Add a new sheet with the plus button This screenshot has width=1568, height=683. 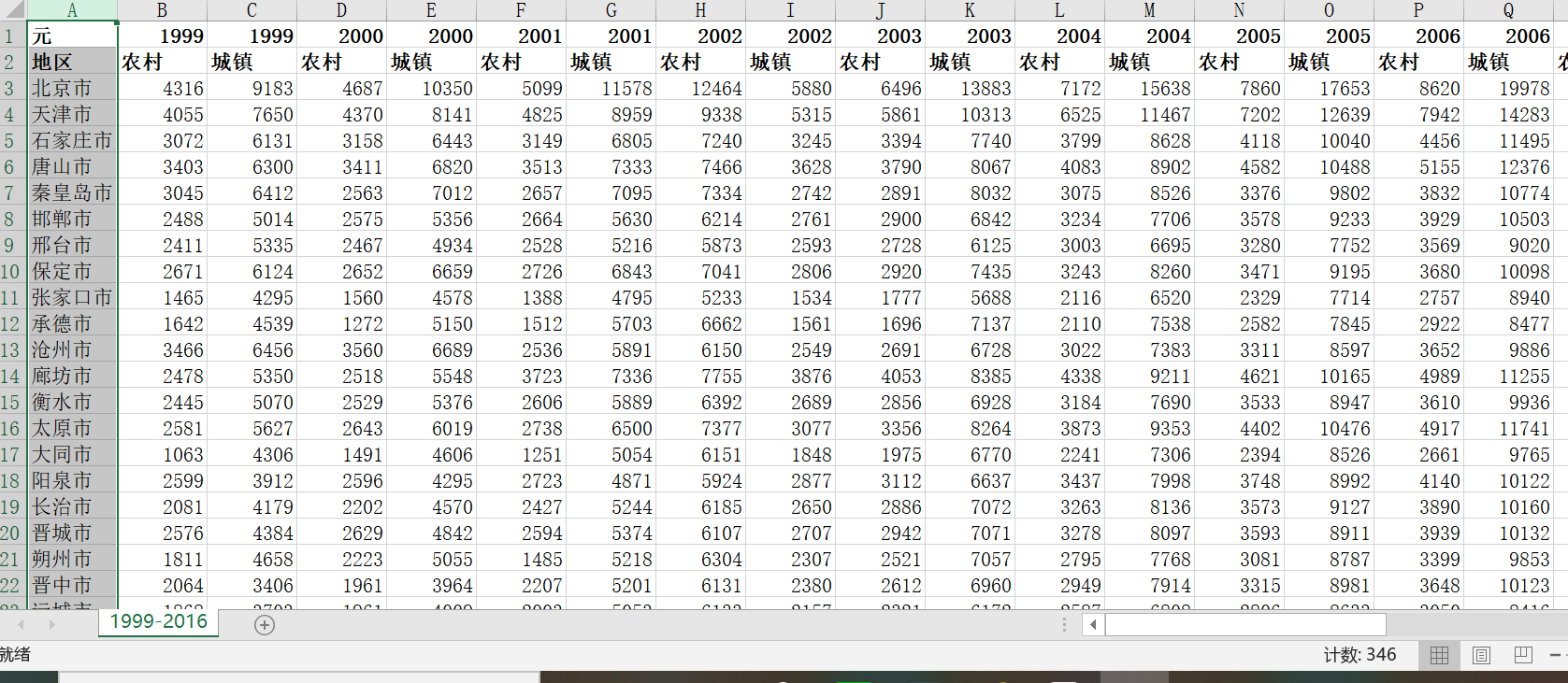click(x=265, y=625)
